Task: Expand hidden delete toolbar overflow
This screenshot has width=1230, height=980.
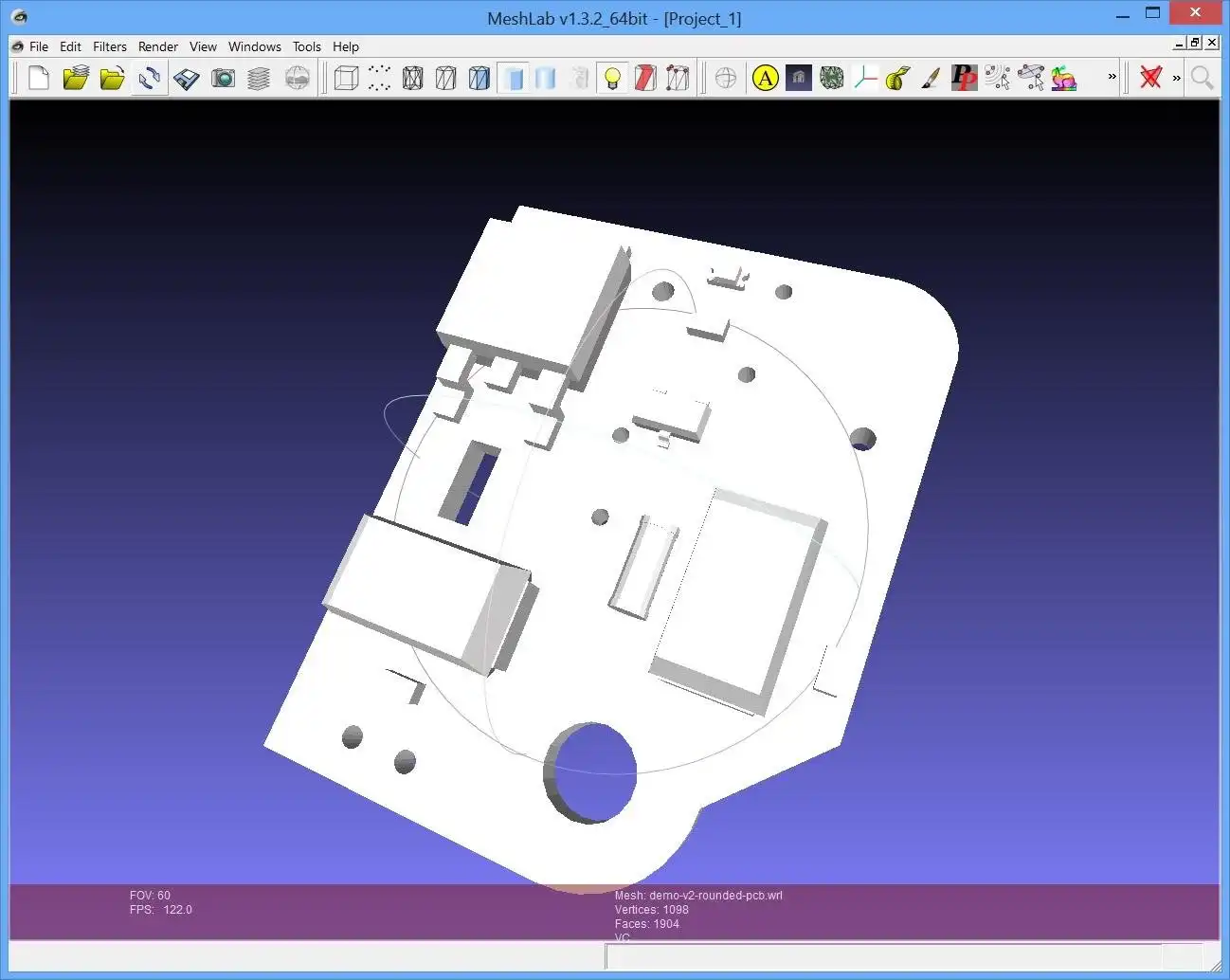Action: pyautogui.click(x=1177, y=78)
